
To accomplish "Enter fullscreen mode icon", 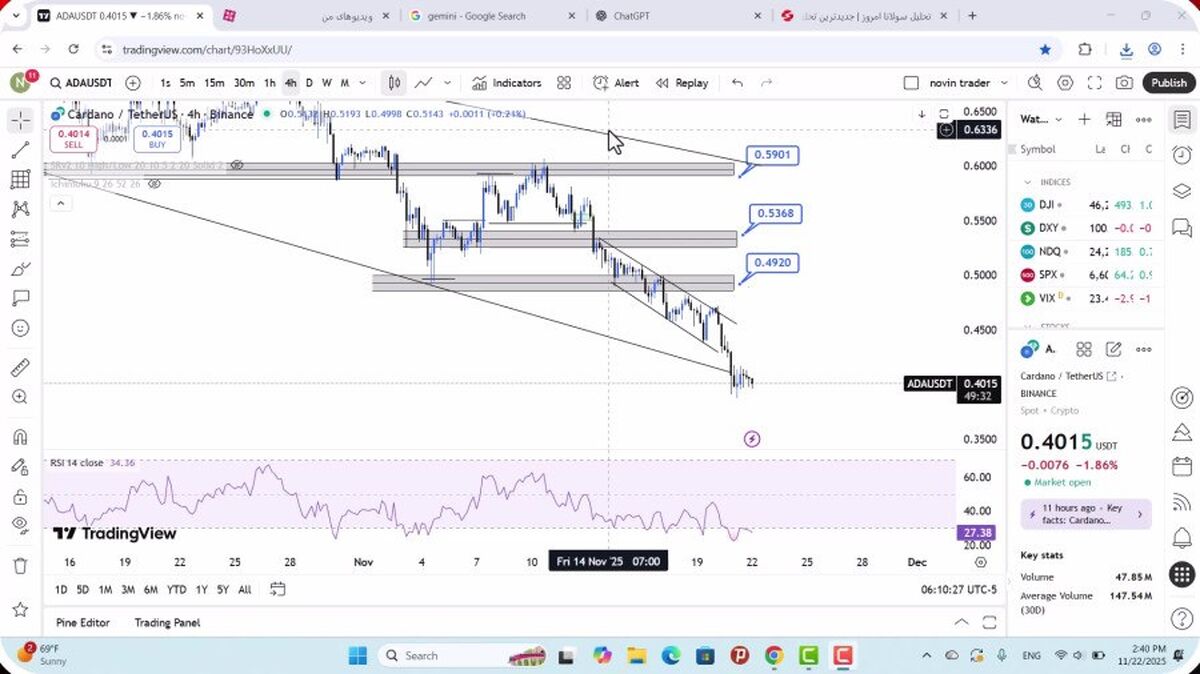I will (x=1095, y=83).
